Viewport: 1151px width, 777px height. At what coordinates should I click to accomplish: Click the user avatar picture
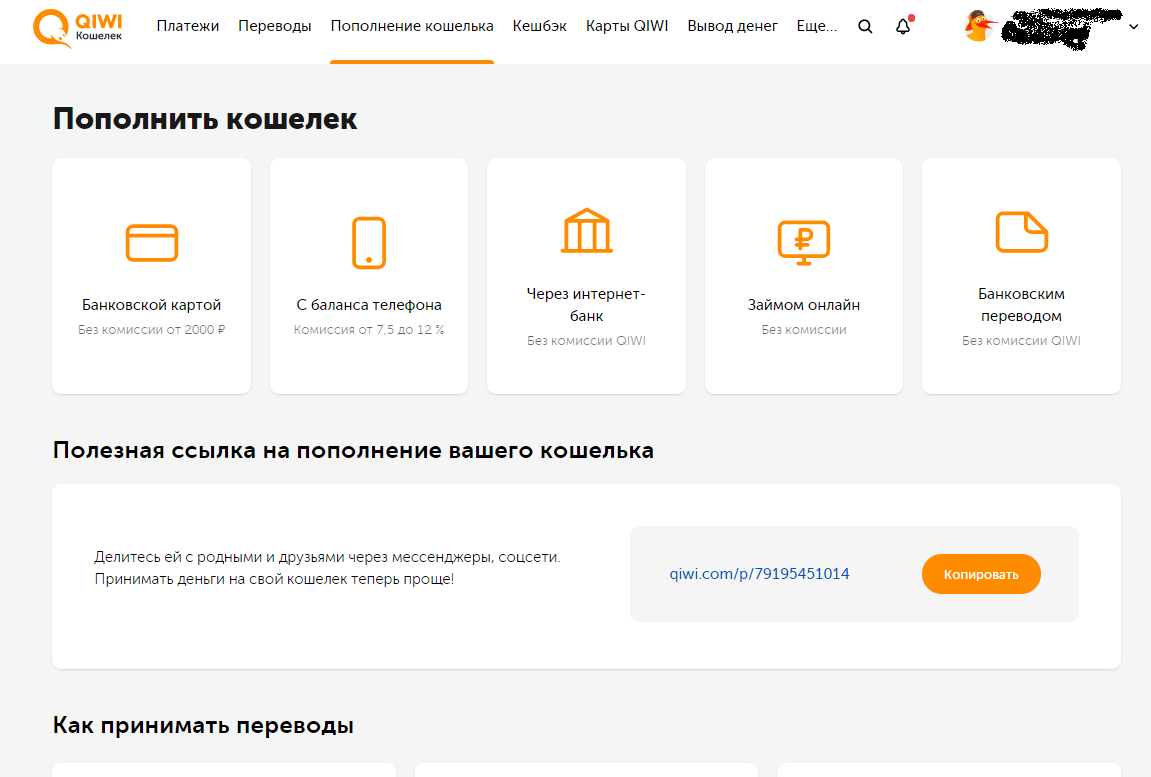pos(980,26)
